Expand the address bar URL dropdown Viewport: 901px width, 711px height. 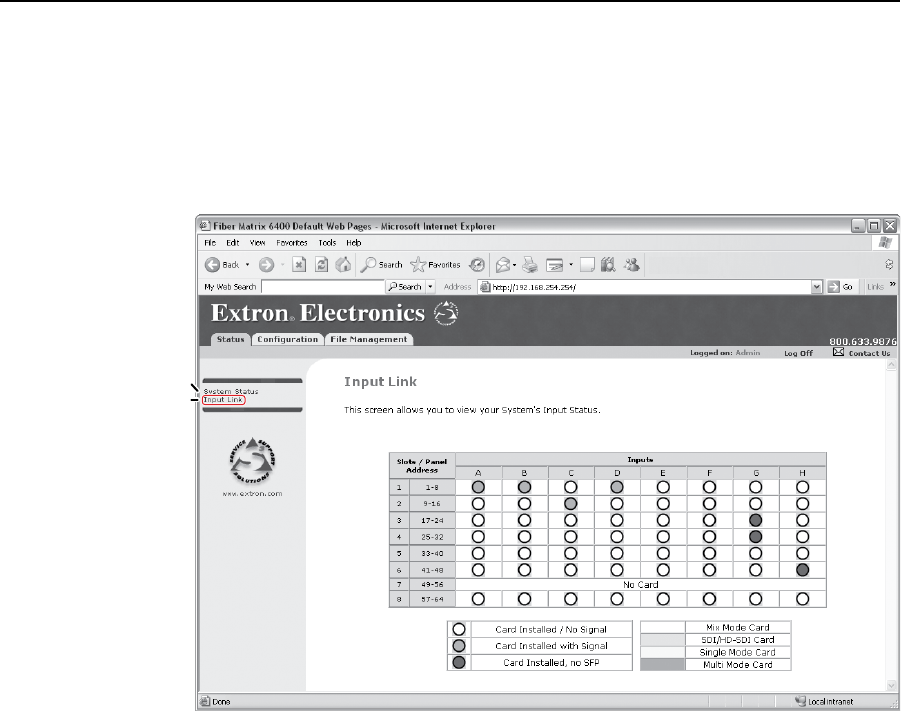pyautogui.click(x=817, y=287)
